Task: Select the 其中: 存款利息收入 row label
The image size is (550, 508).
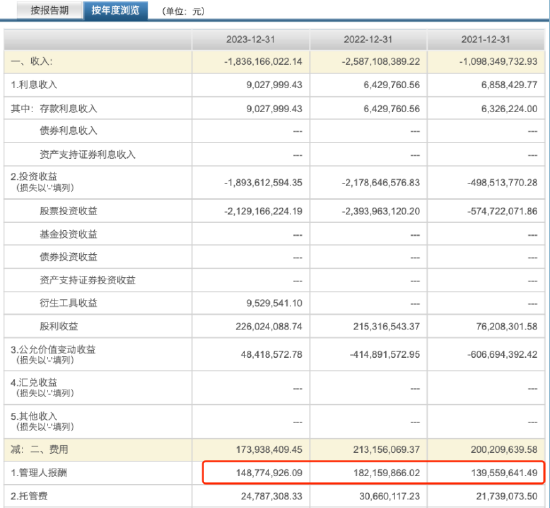Action: point(54,108)
